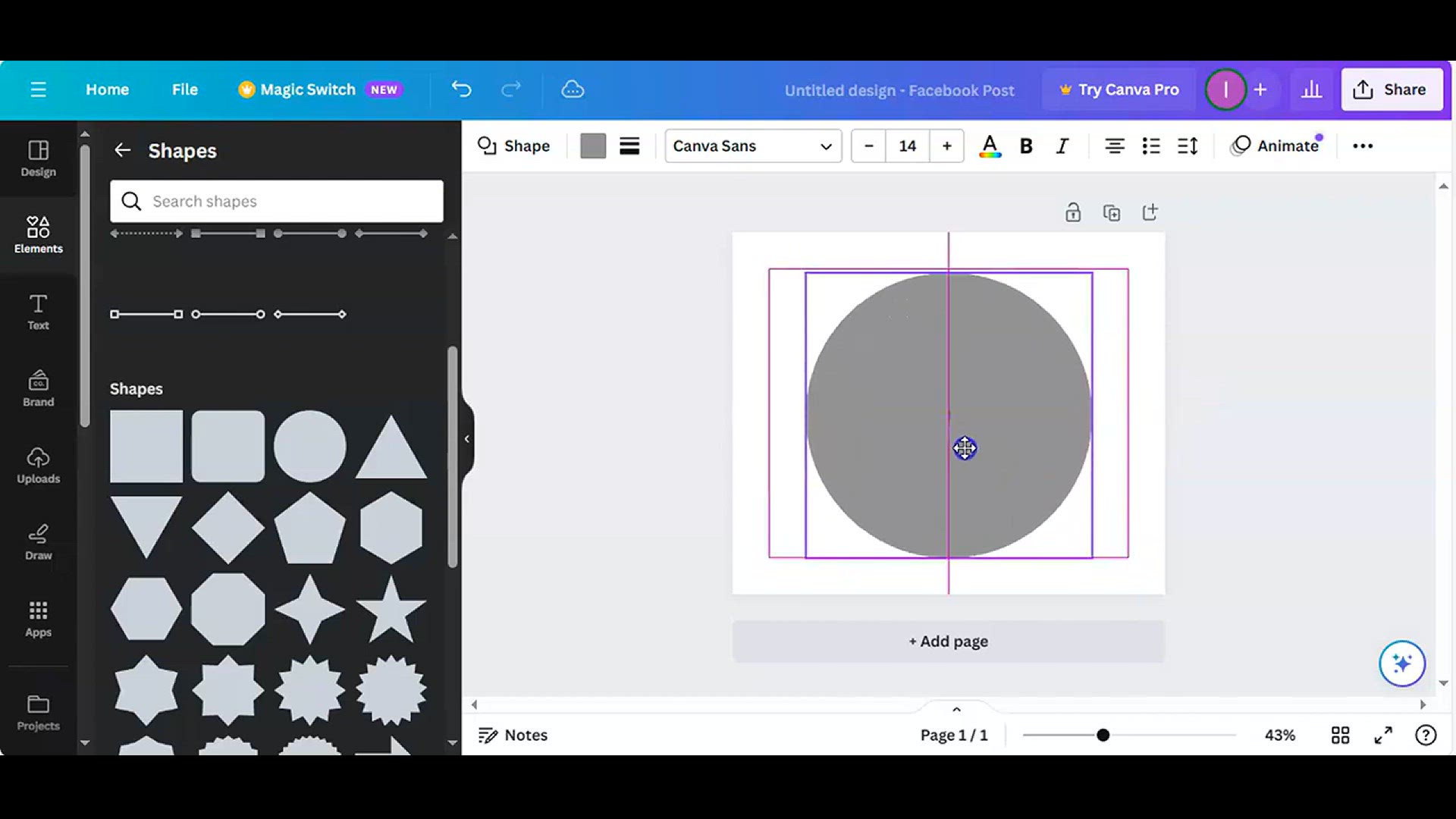Viewport: 1456px width, 819px height.
Task: Open the border style options
Action: (x=629, y=146)
